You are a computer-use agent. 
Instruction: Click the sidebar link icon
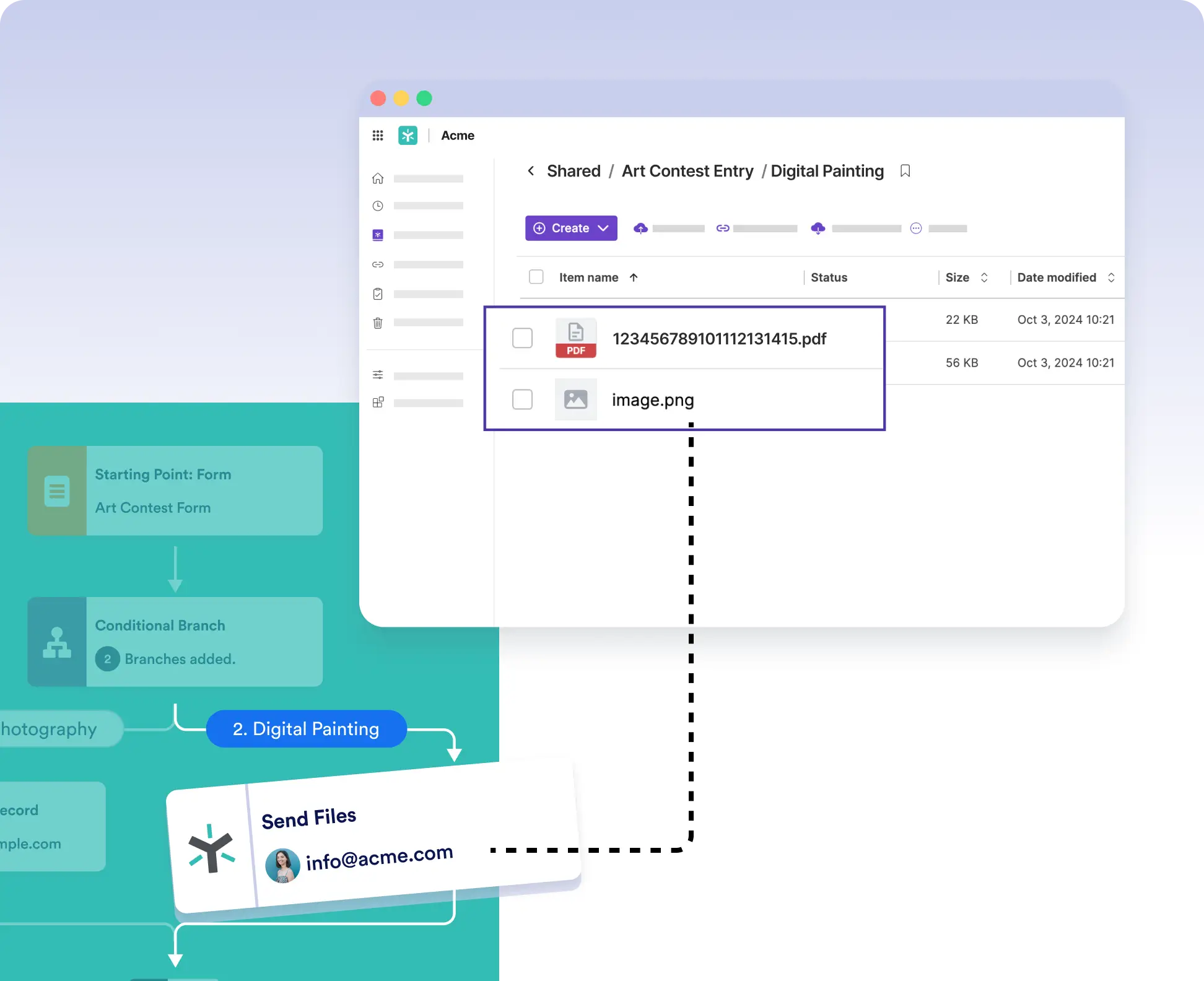point(378,264)
